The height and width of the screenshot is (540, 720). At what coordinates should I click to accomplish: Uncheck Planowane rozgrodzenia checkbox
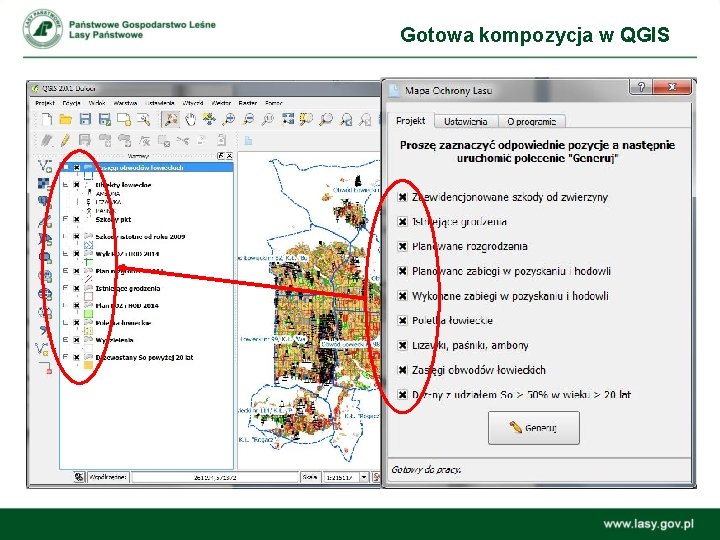click(x=402, y=246)
